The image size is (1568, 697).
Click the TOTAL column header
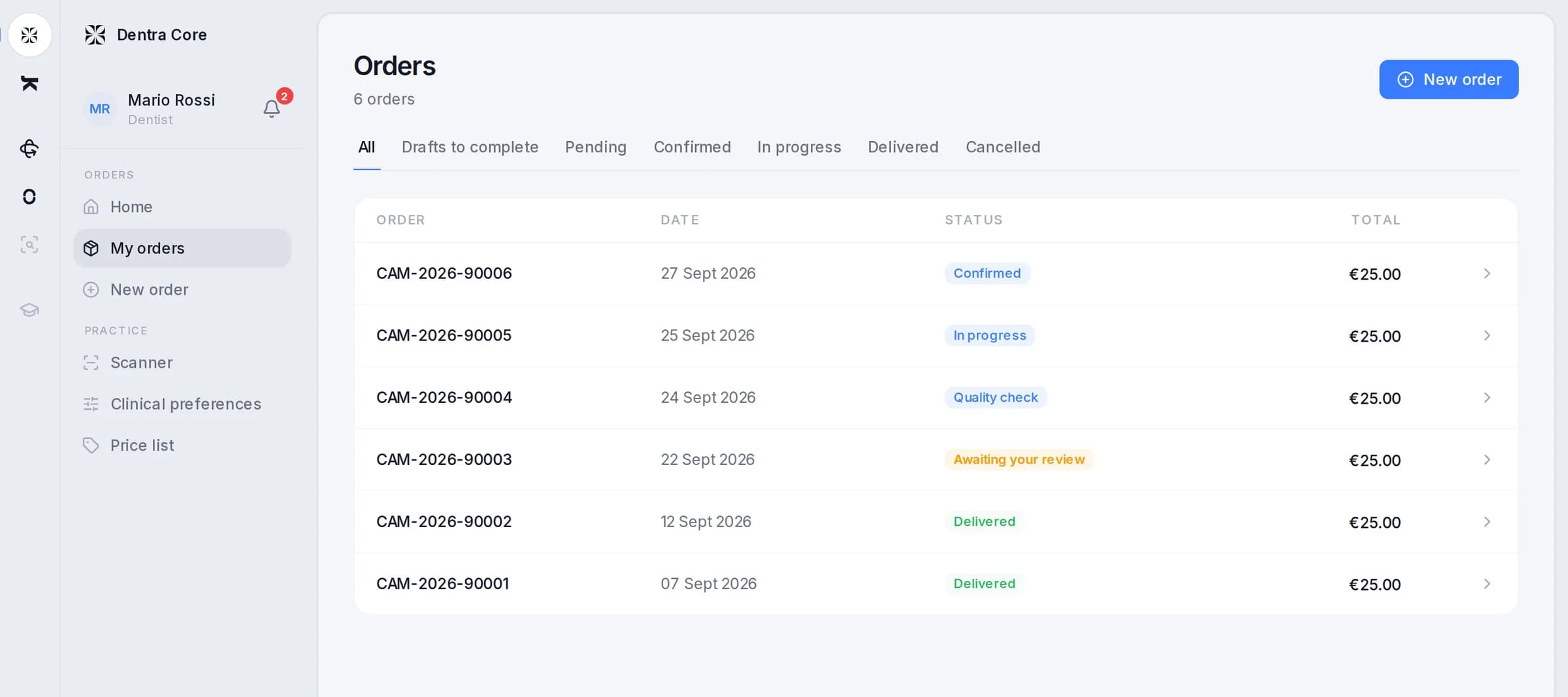pos(1376,220)
